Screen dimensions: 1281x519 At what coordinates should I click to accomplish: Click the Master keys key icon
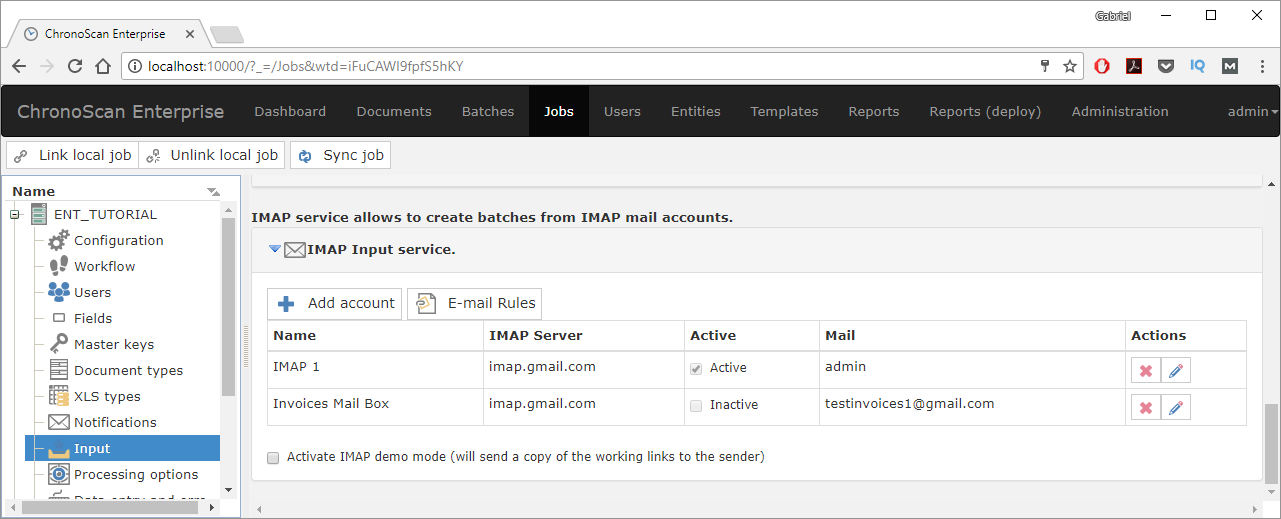(x=59, y=344)
